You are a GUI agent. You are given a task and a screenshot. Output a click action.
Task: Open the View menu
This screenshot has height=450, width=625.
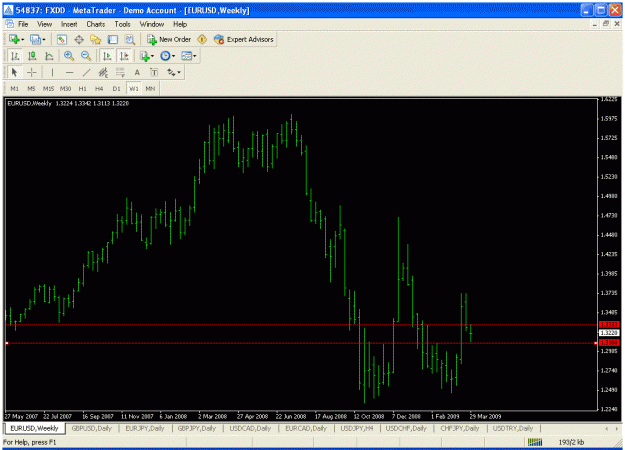[45, 24]
